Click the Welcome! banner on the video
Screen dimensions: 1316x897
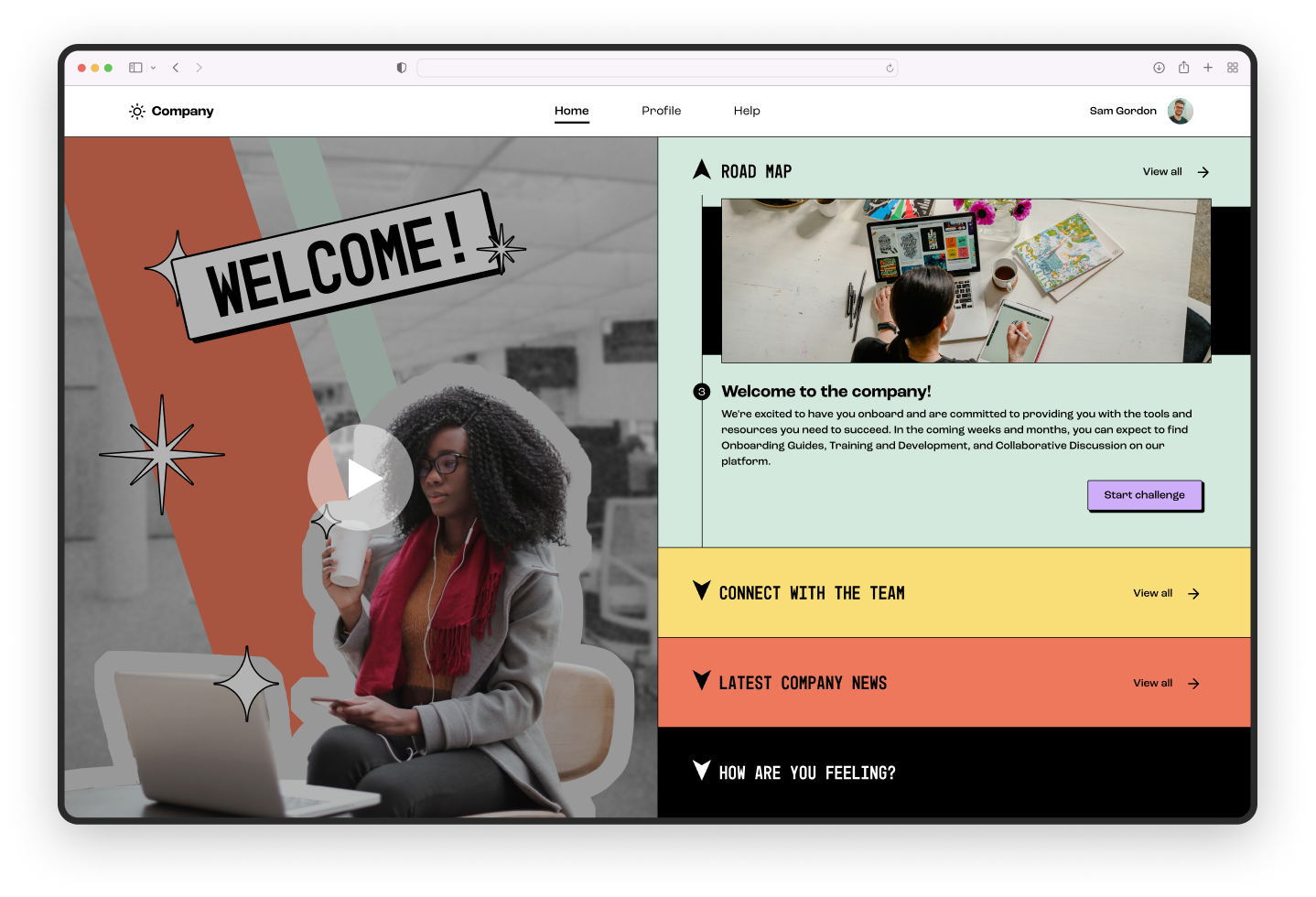coord(337,265)
